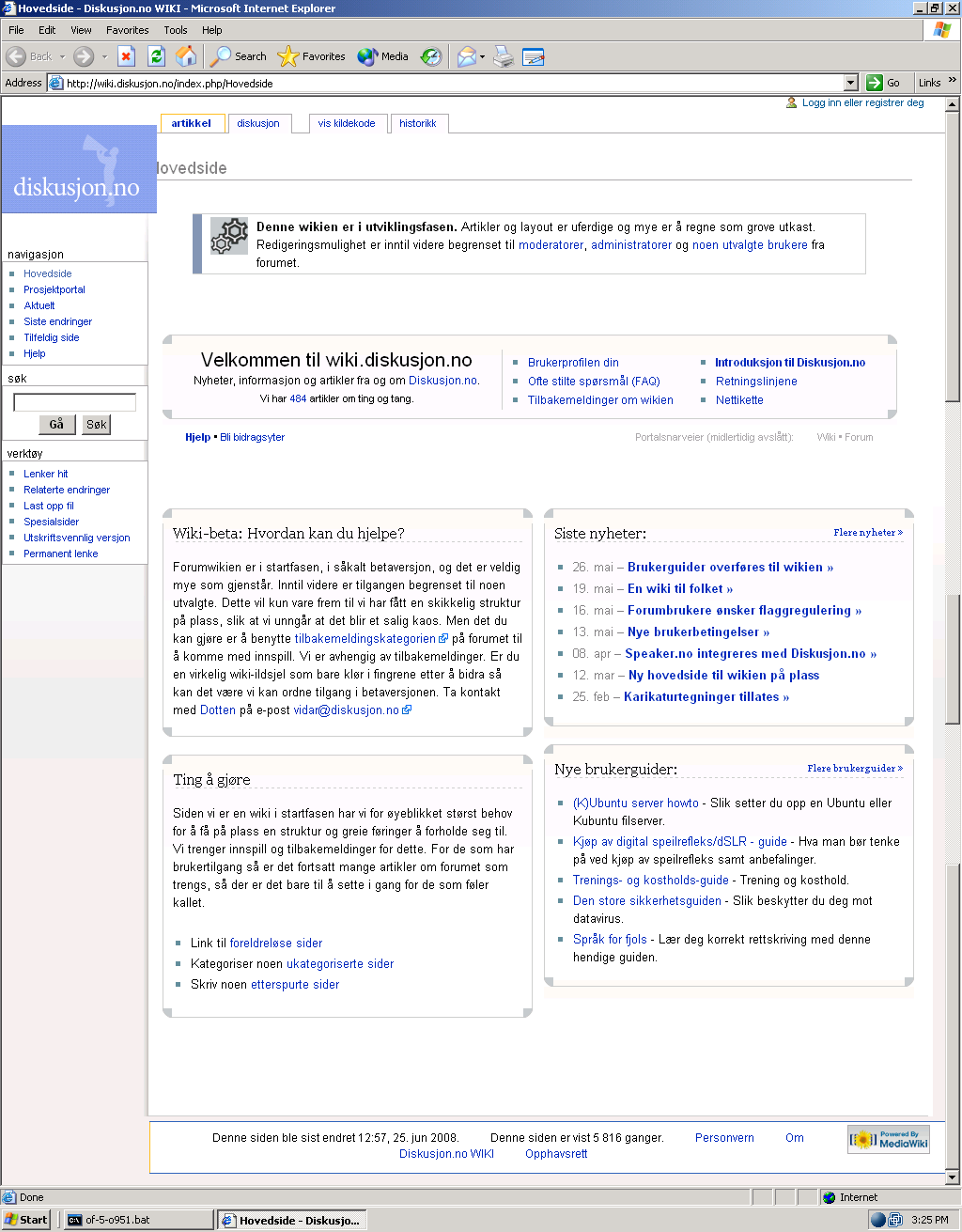Click the vertical scrollbar up arrow

[952, 104]
